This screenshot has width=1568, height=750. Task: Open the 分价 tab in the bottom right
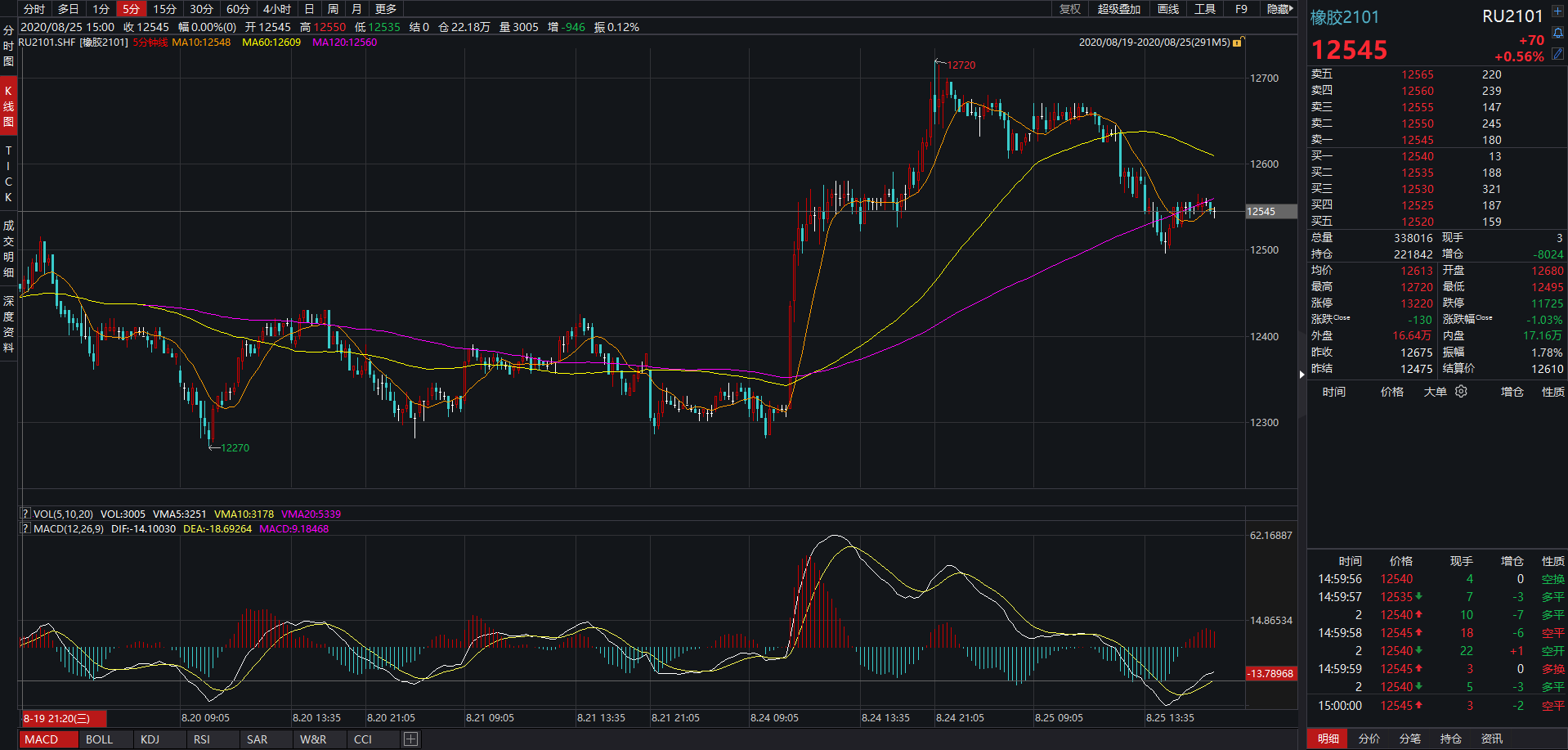(1369, 739)
